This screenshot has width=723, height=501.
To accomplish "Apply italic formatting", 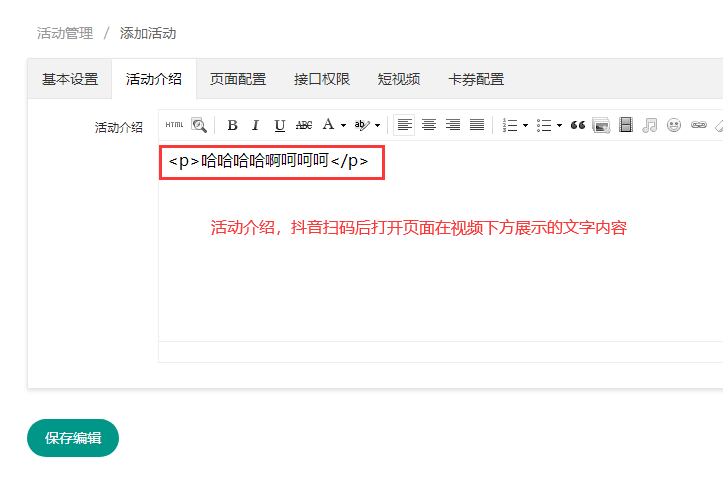I will pyautogui.click(x=255, y=125).
